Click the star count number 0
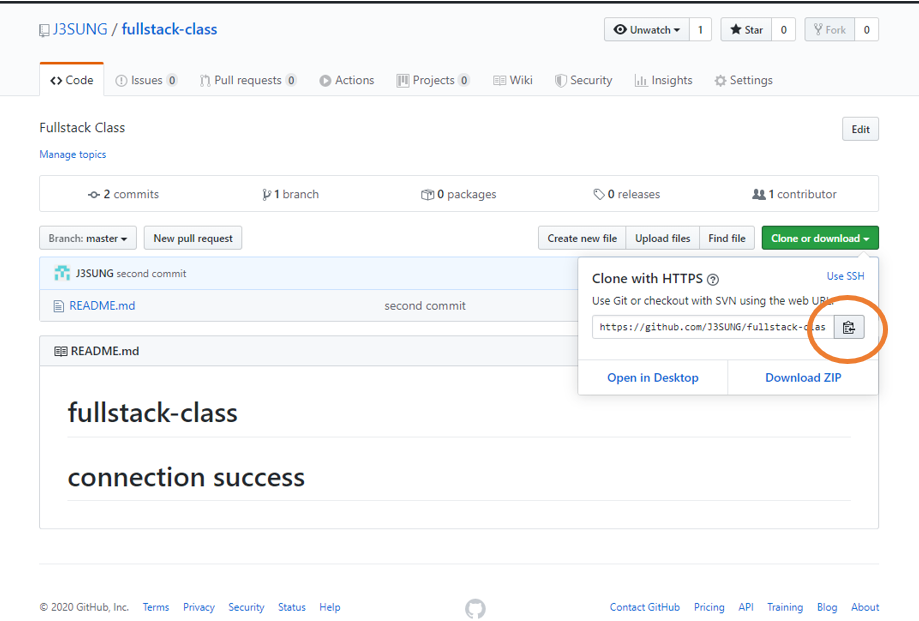 pyautogui.click(x=784, y=30)
